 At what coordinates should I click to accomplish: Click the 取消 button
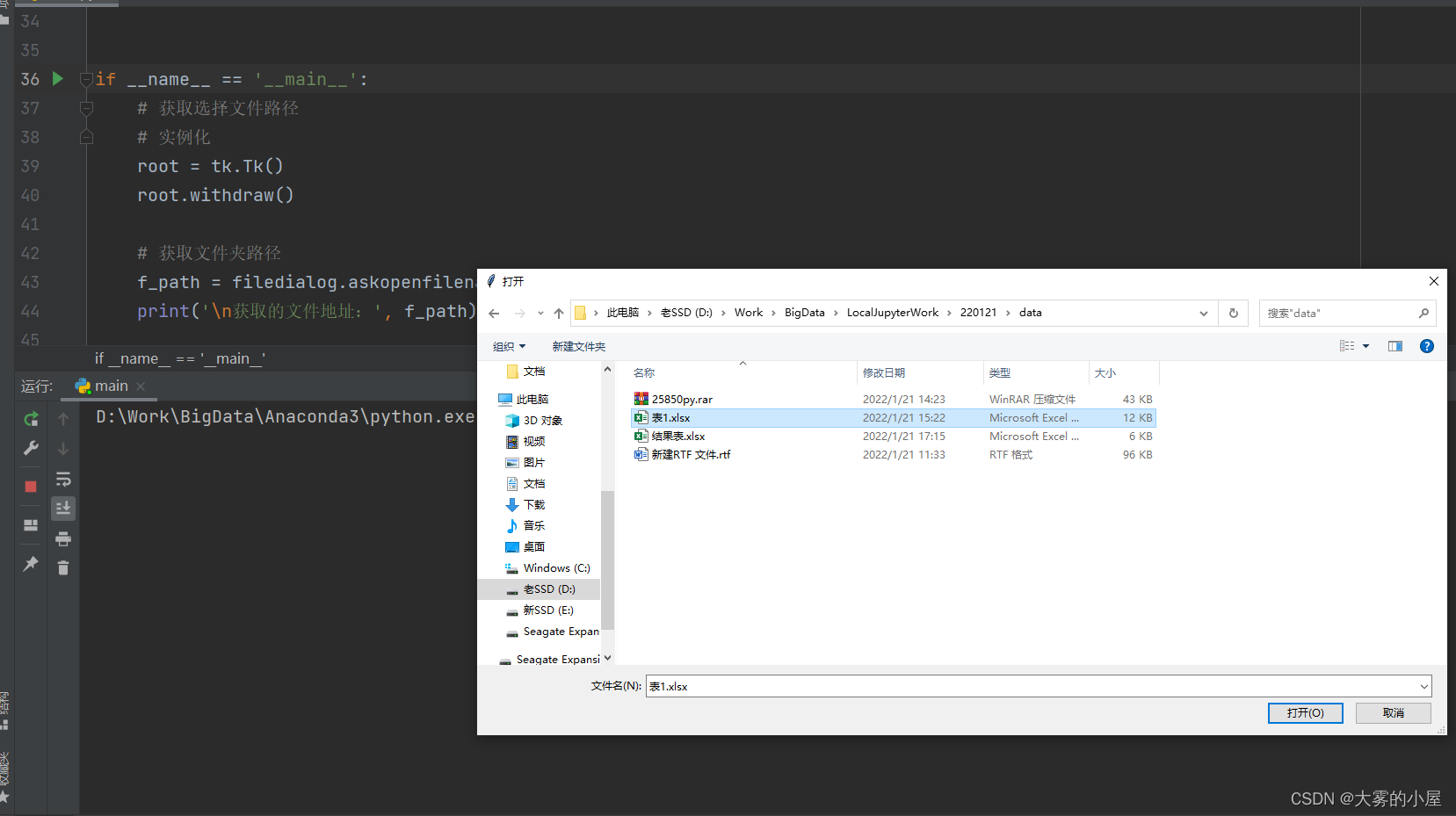pos(1394,713)
